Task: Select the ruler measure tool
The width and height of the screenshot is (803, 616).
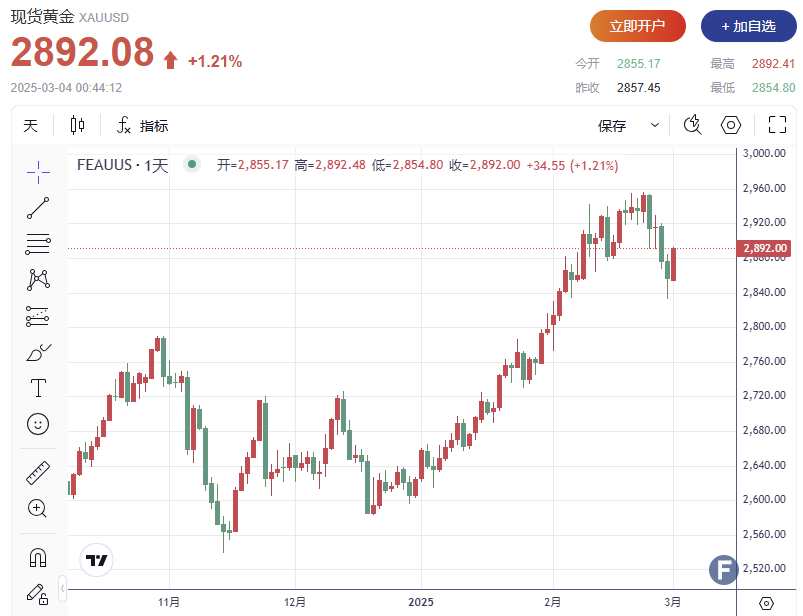Action: point(38,472)
